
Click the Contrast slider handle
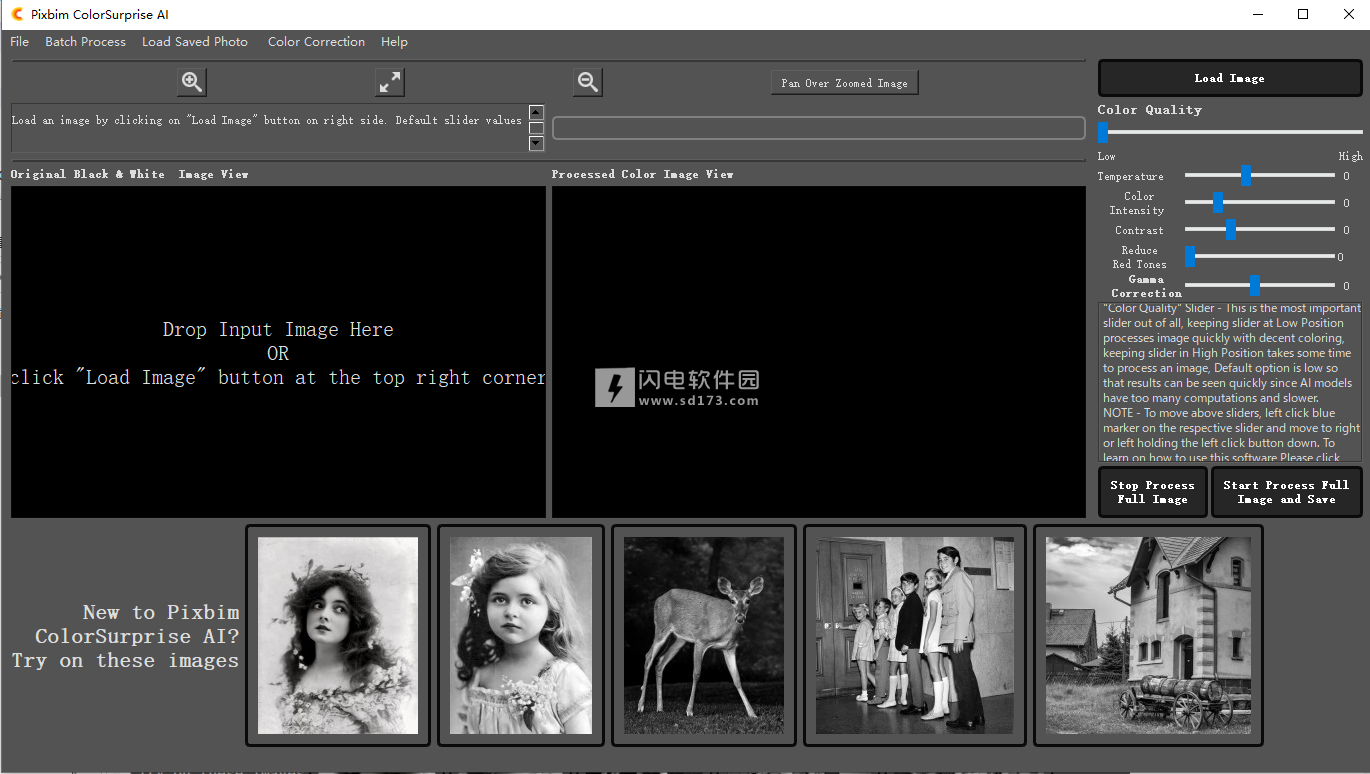[x=1231, y=230]
